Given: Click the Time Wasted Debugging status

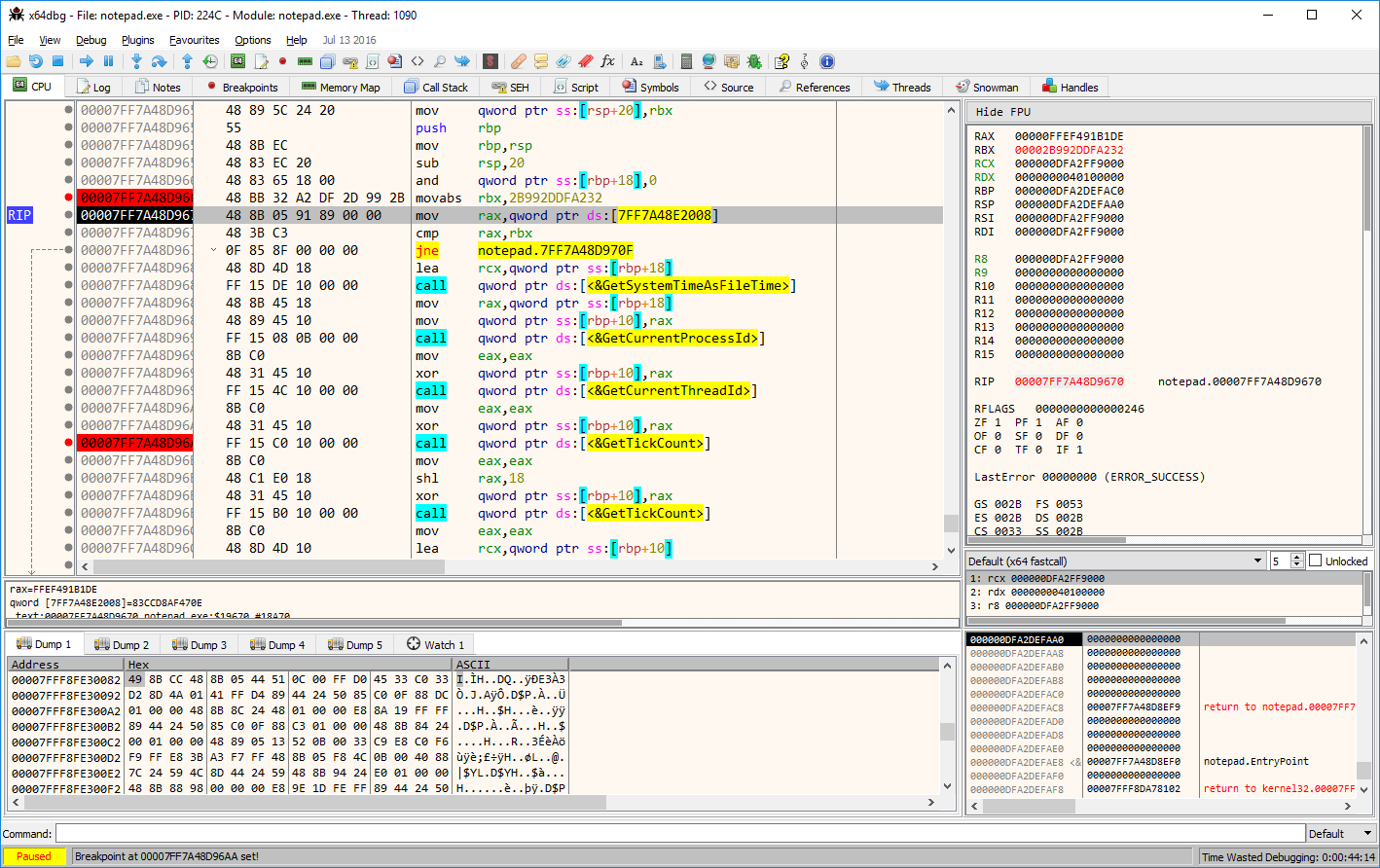Looking at the screenshot, I should click(1288, 857).
